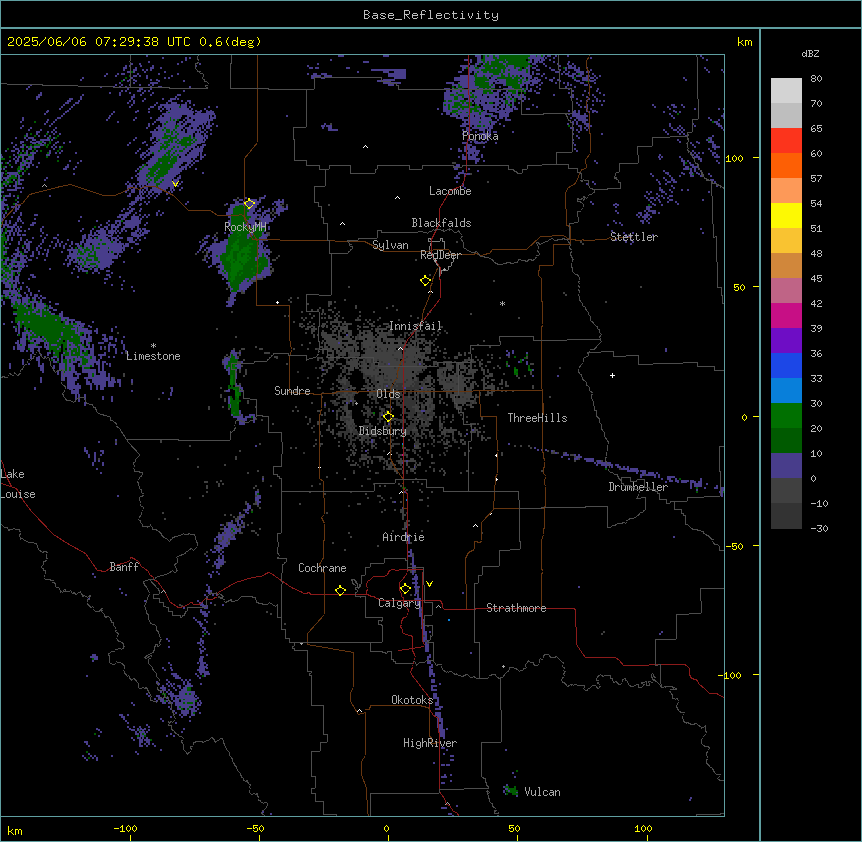Click the 80 value atop dBZ legend
862x842 pixels.
coord(816,79)
